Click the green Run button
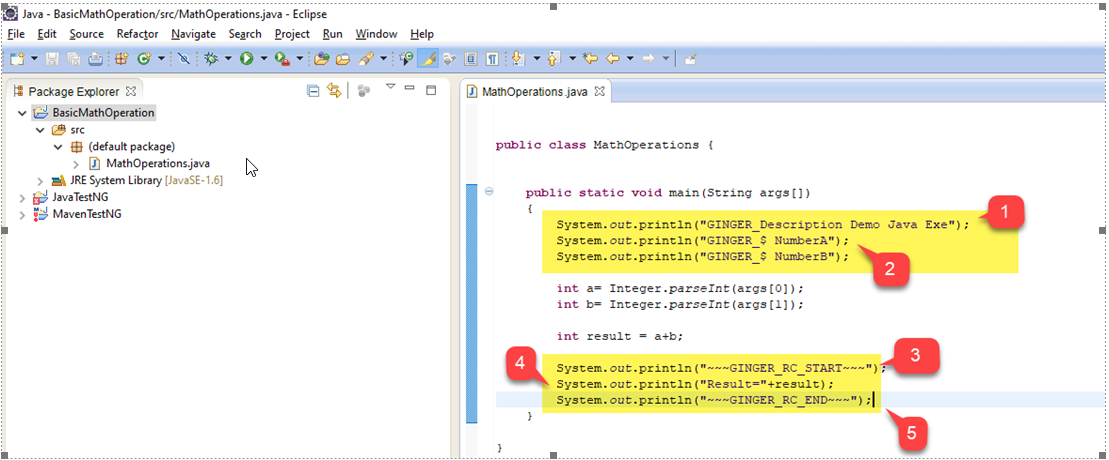 [246, 59]
